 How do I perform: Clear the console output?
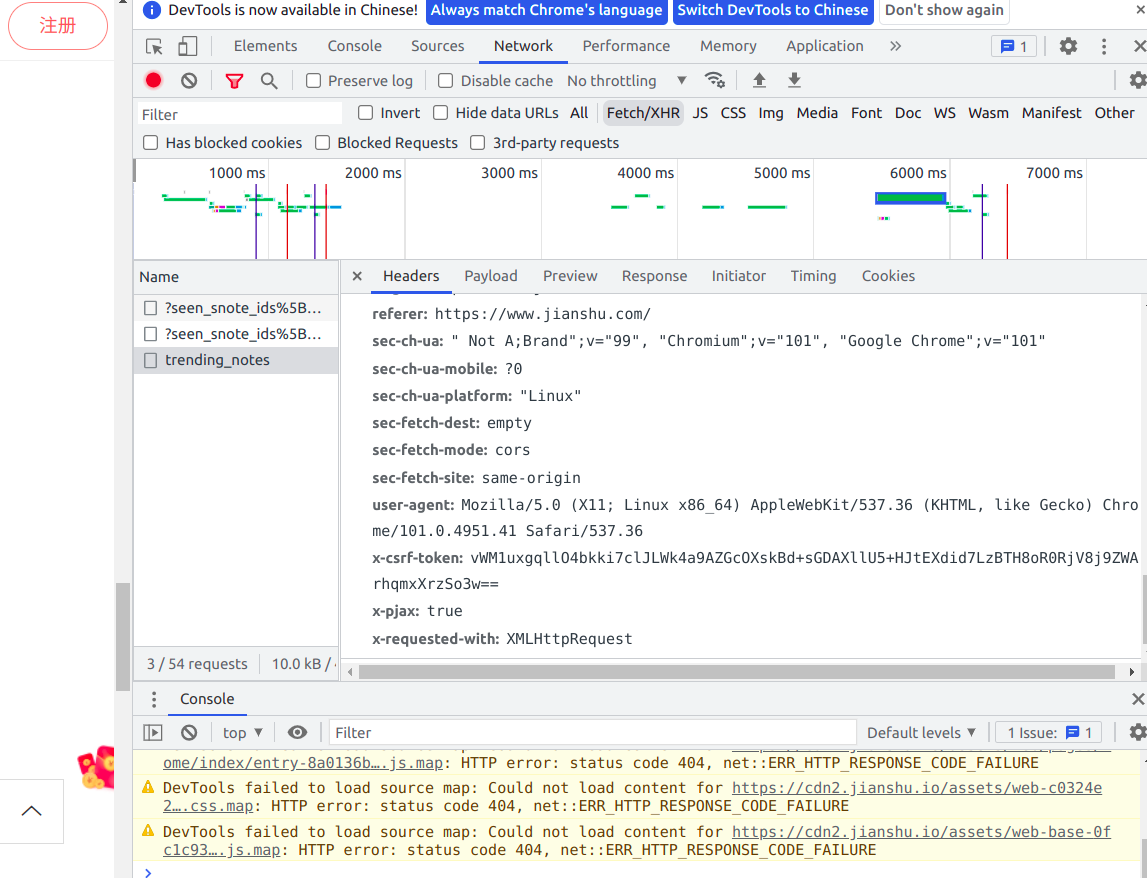[x=189, y=732]
